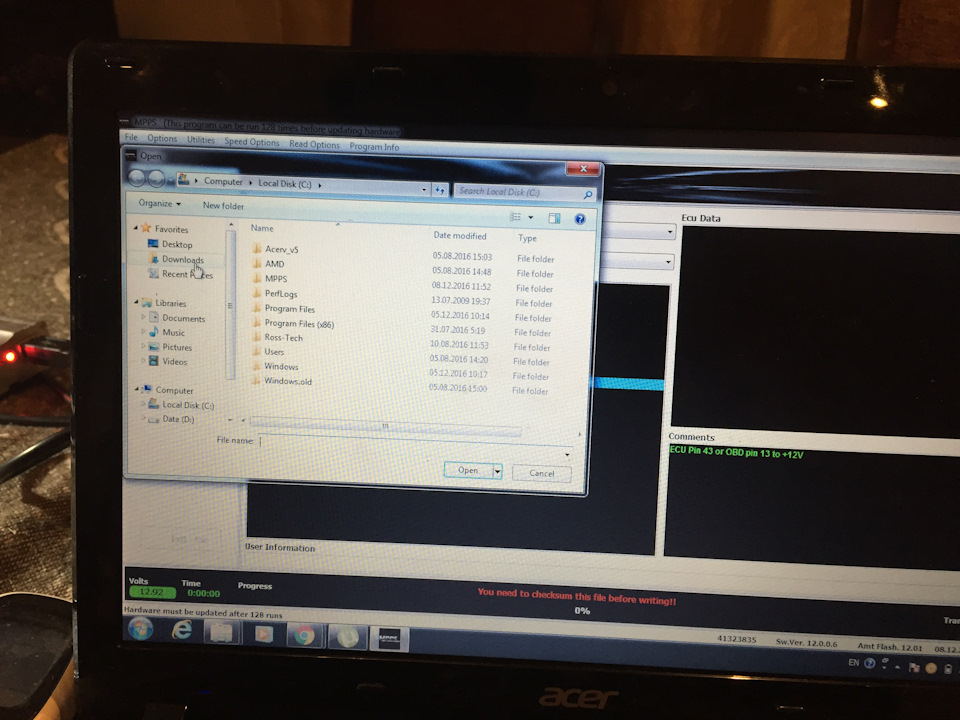The image size is (960, 720).
Task: Click the Cancel button
Action: tap(541, 473)
